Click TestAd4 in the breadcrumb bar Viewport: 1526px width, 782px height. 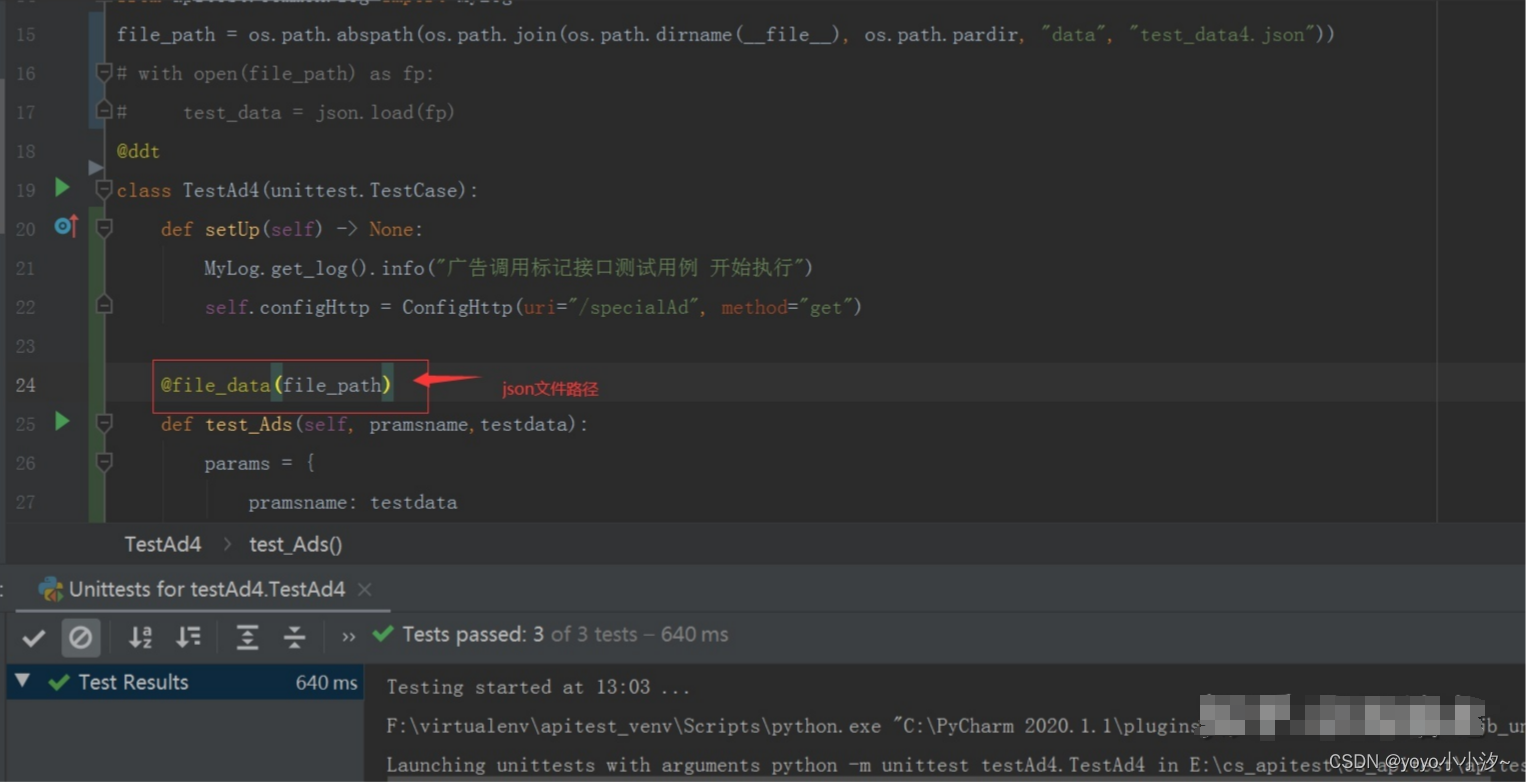click(x=162, y=544)
